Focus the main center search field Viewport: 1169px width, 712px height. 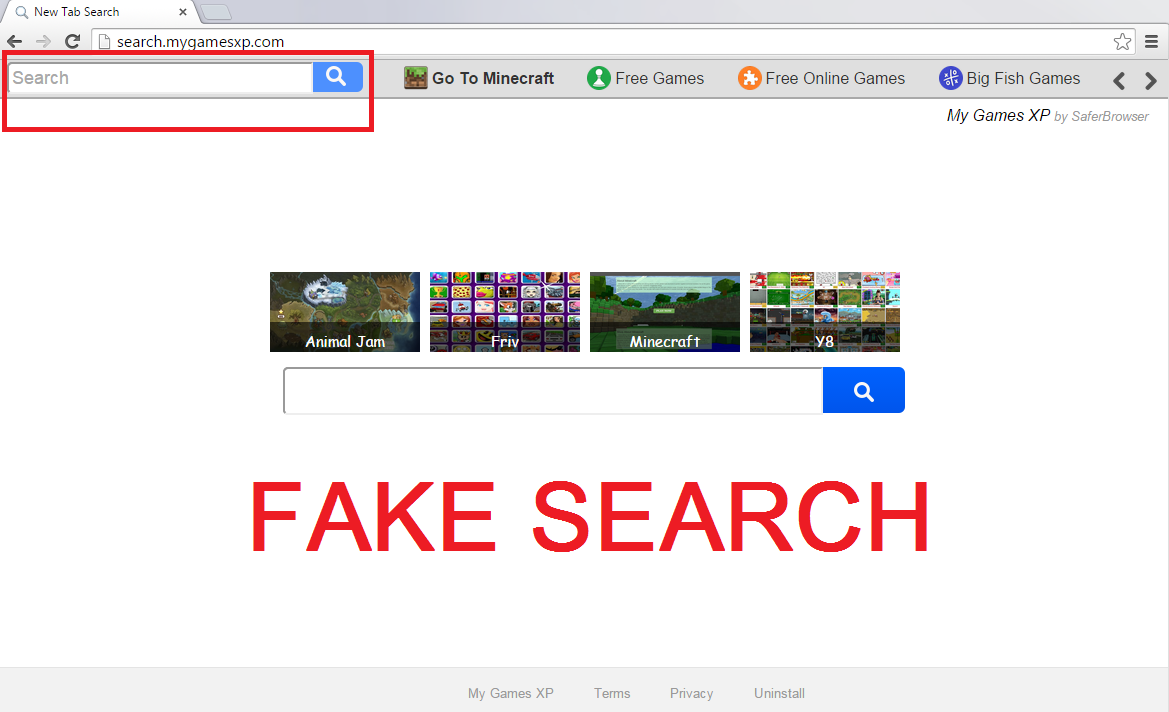click(552, 391)
